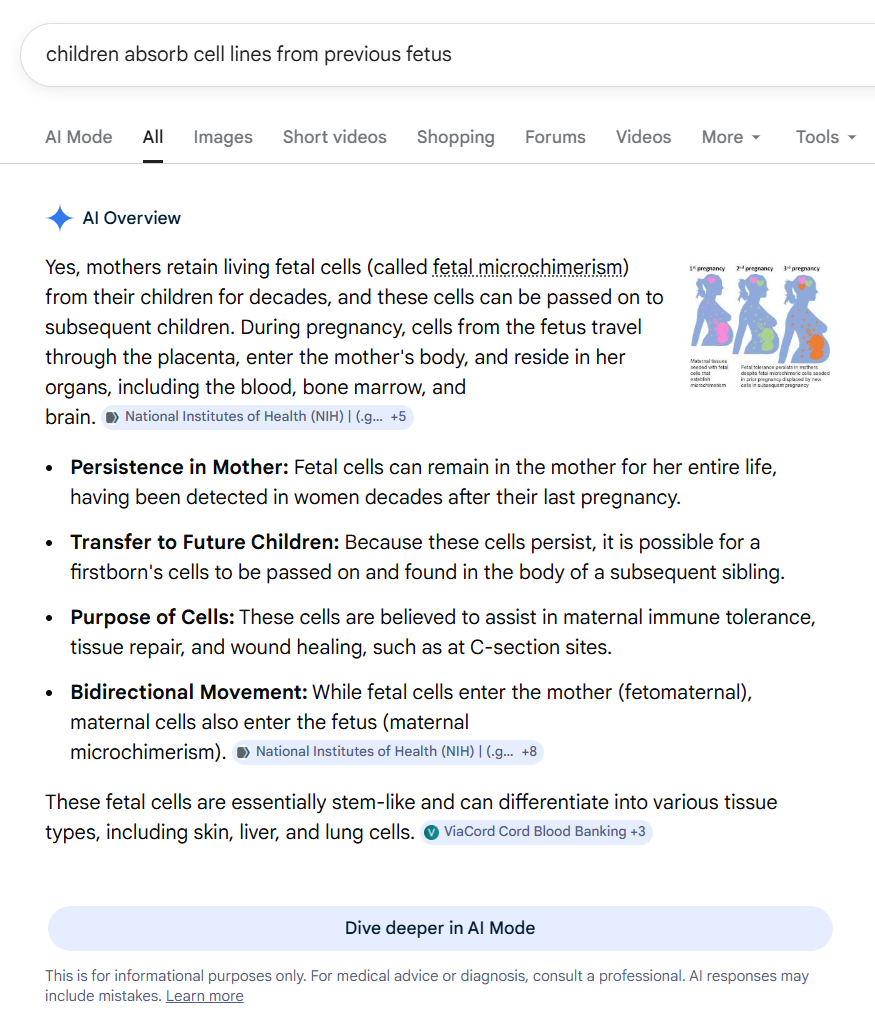Click the AI Overview sparkle icon
The width and height of the screenshot is (875, 1011).
[60, 218]
